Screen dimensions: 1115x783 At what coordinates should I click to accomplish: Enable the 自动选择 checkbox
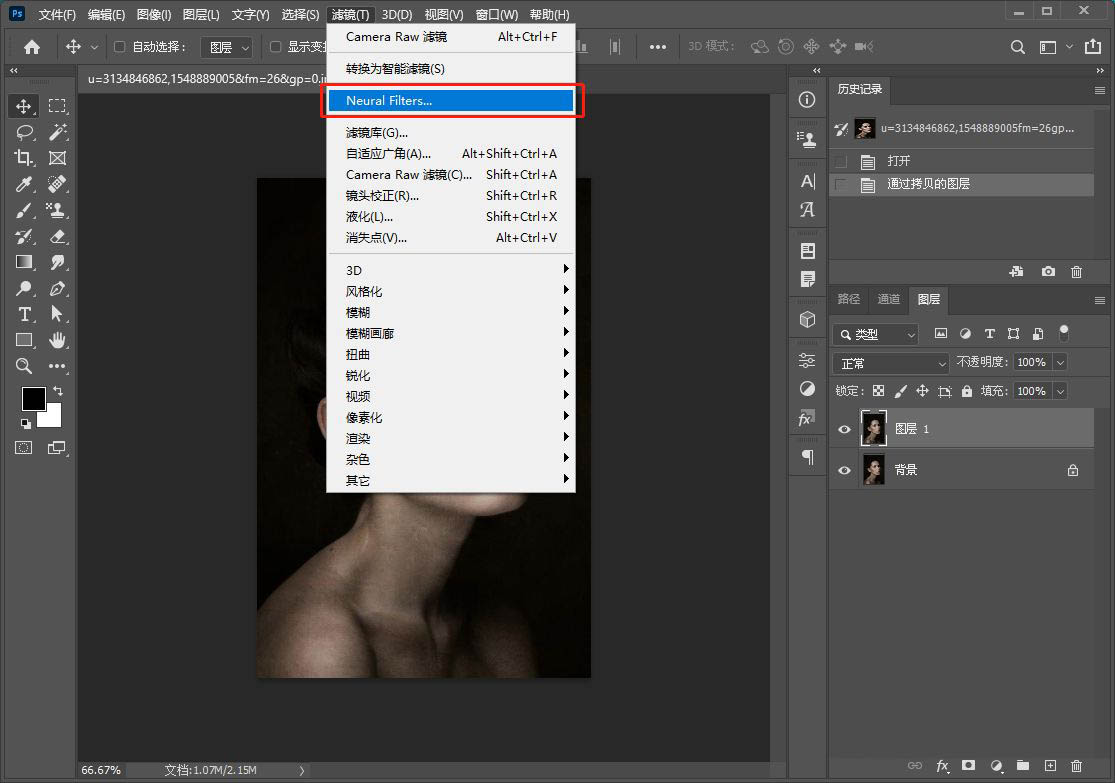point(120,47)
